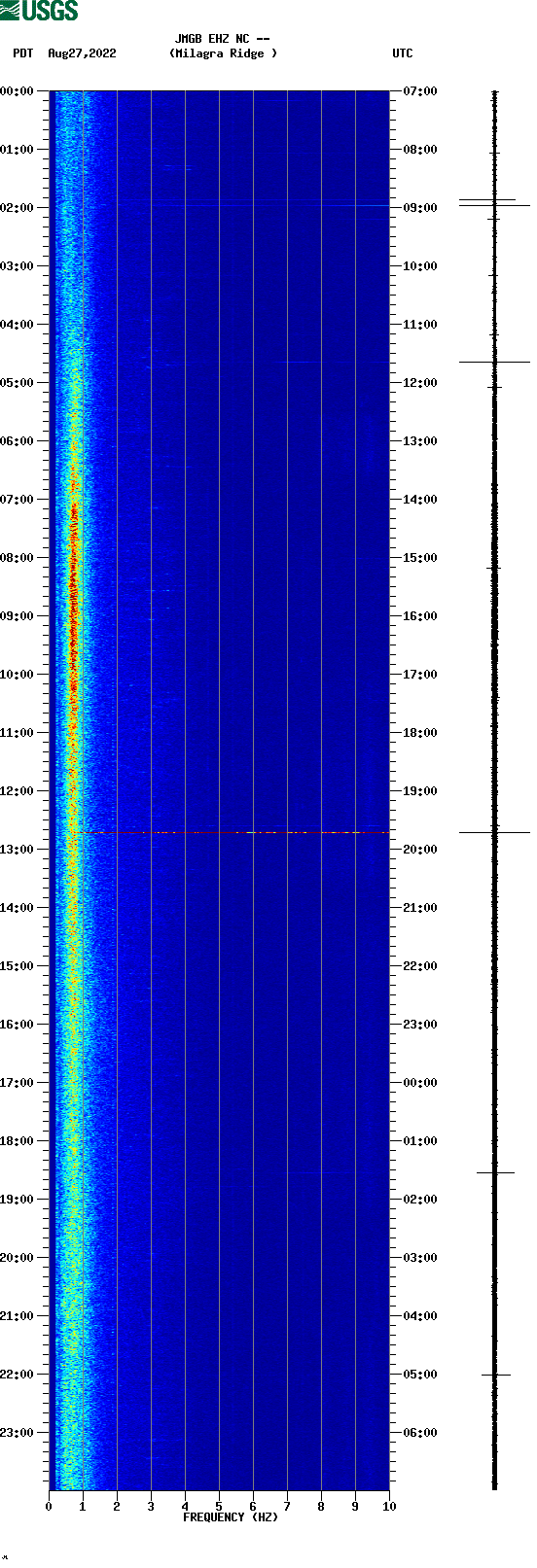Click the 18:00 PDT time label
The image size is (537, 1568).
click(18, 1141)
